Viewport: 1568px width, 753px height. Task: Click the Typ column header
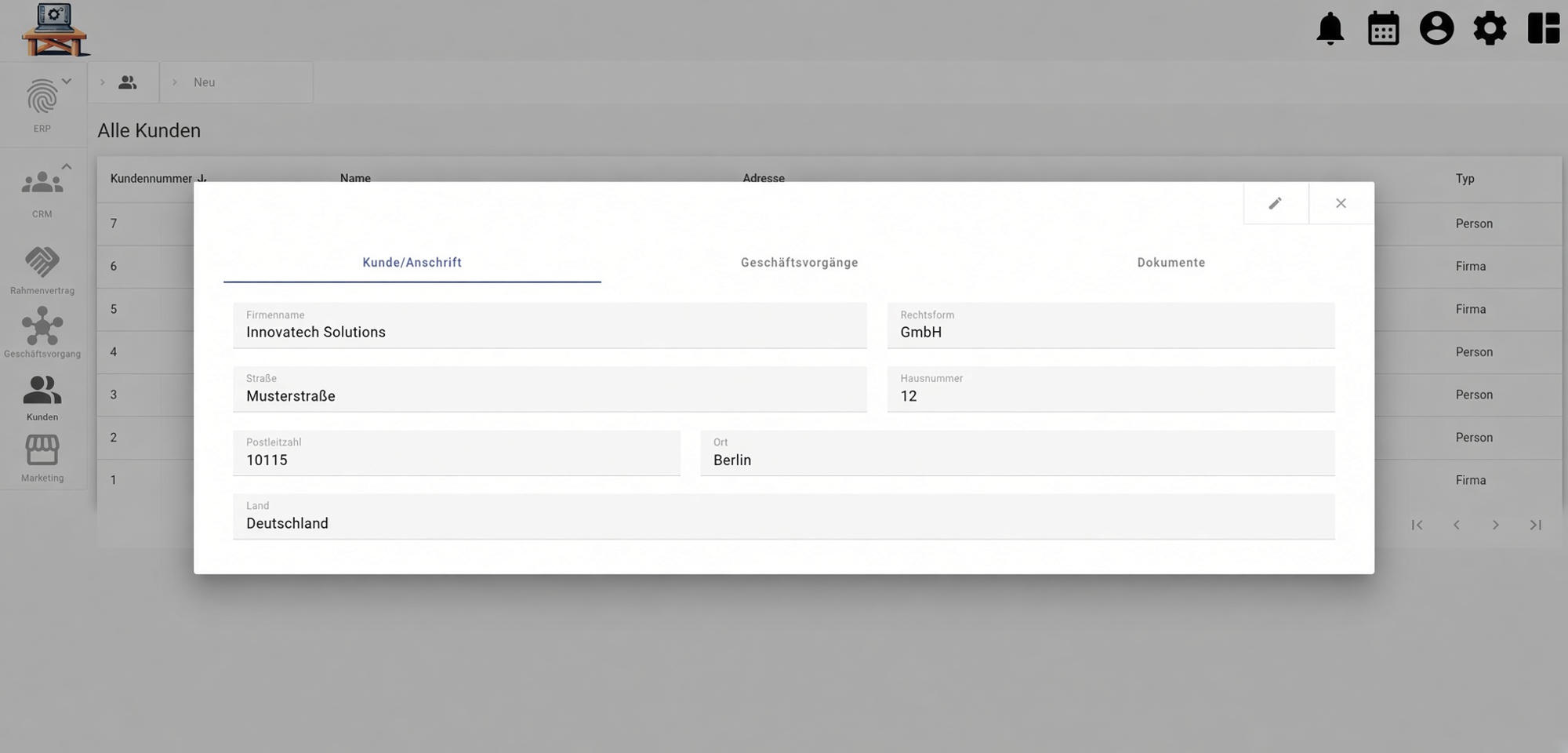click(x=1465, y=179)
